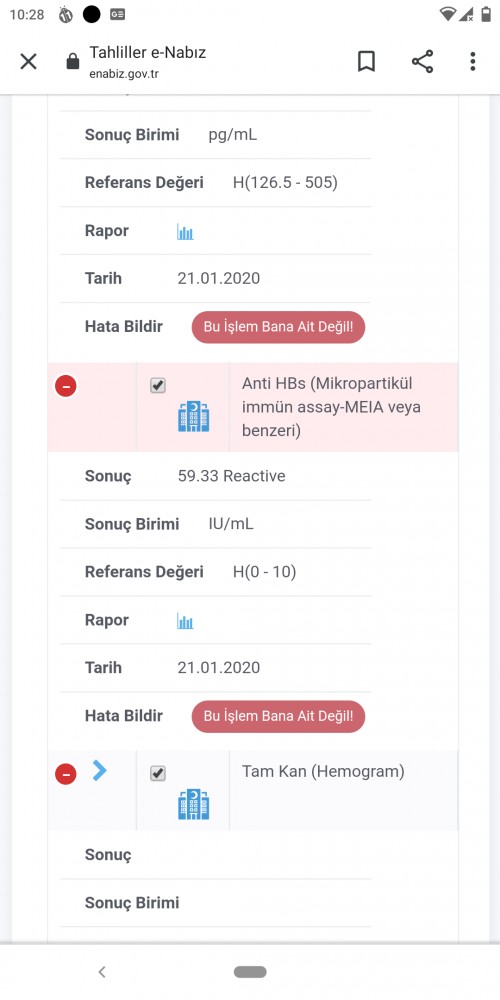The height and width of the screenshot is (1000, 500).
Task: View site security lock info
Action: pos(73,61)
